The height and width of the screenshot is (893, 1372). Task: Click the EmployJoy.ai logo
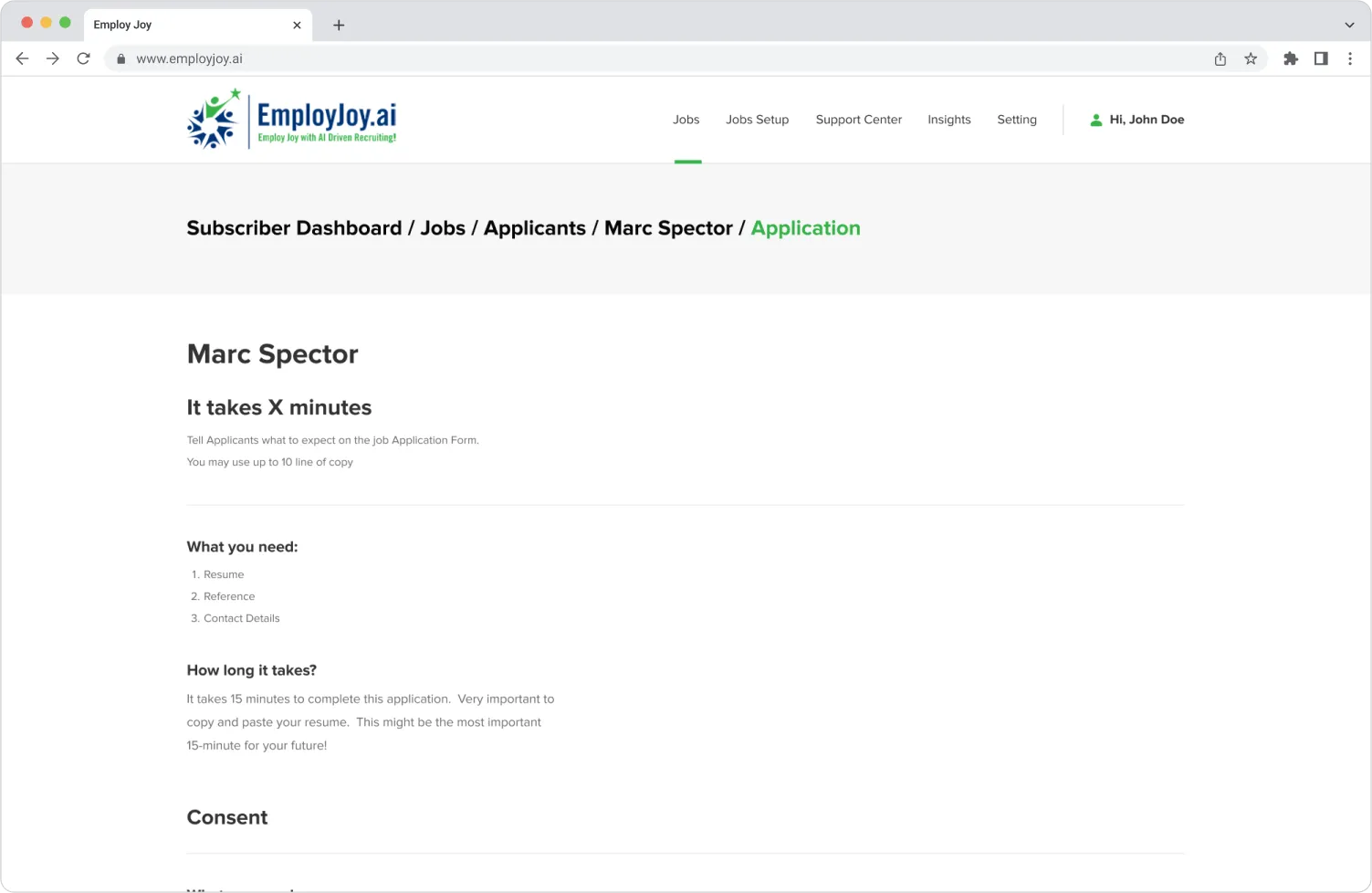coord(291,120)
